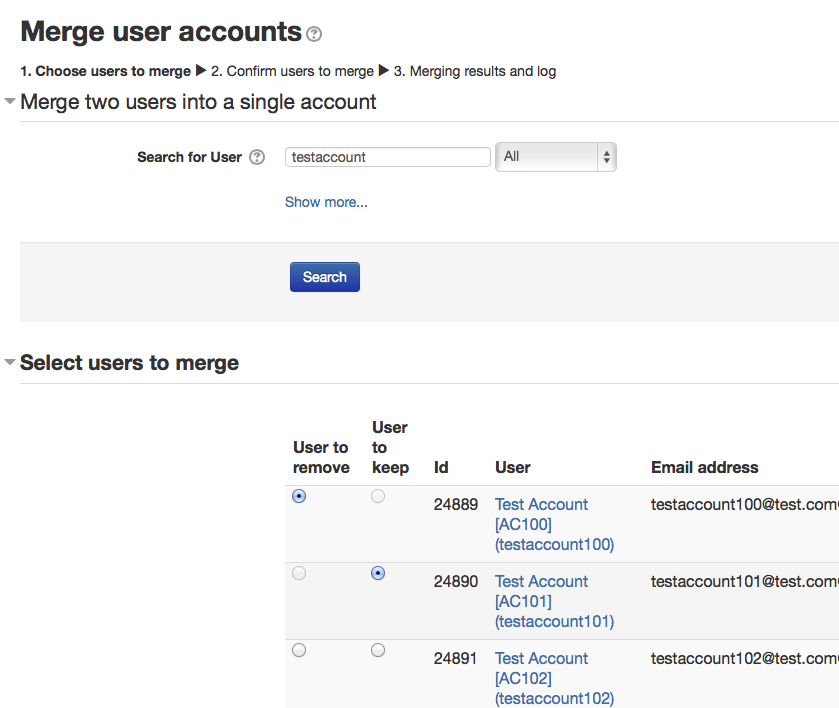Select remove radio for user 24889
This screenshot has height=708, width=839.
click(x=299, y=496)
